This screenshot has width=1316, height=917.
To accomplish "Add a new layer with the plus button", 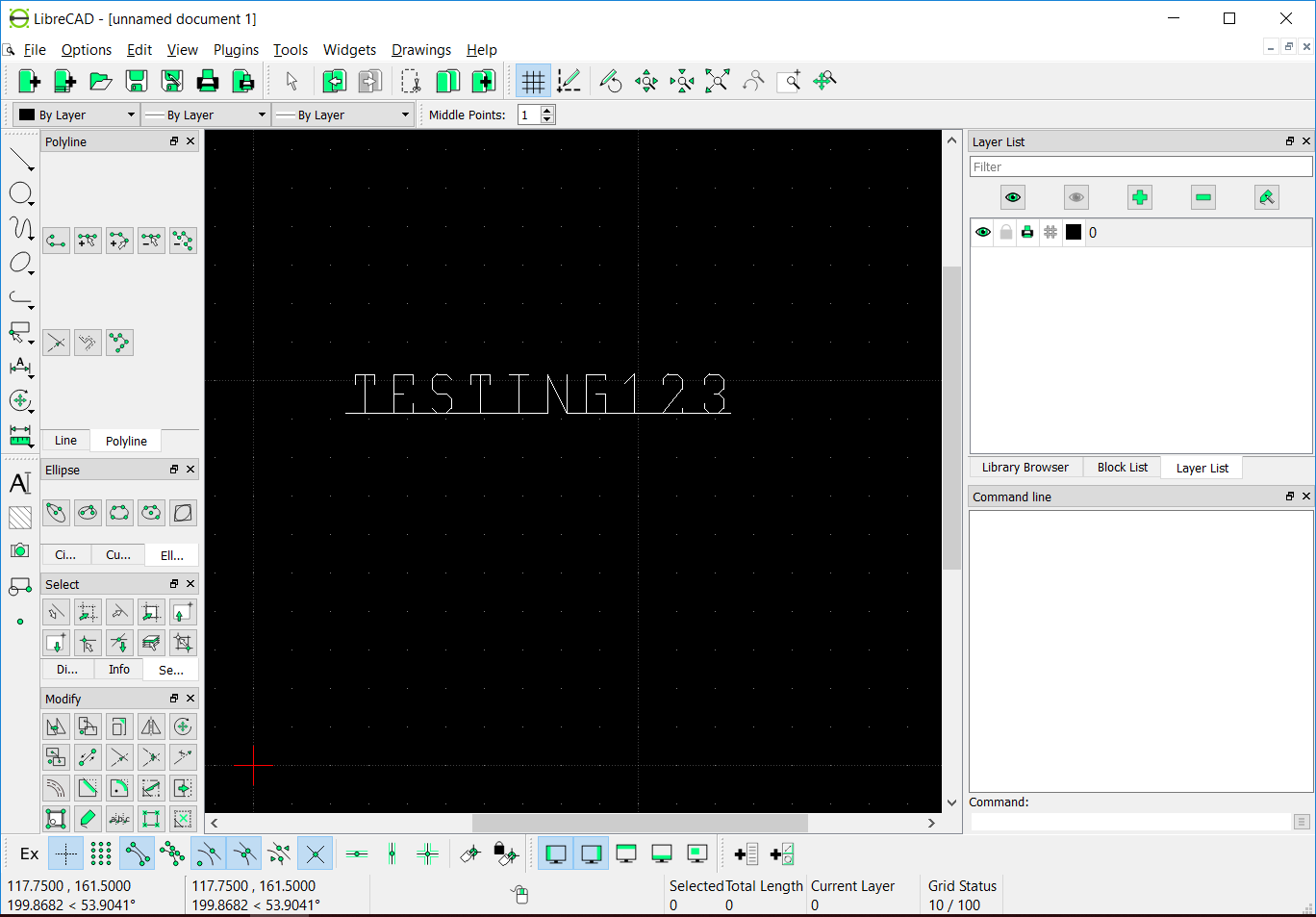I will click(x=1139, y=197).
